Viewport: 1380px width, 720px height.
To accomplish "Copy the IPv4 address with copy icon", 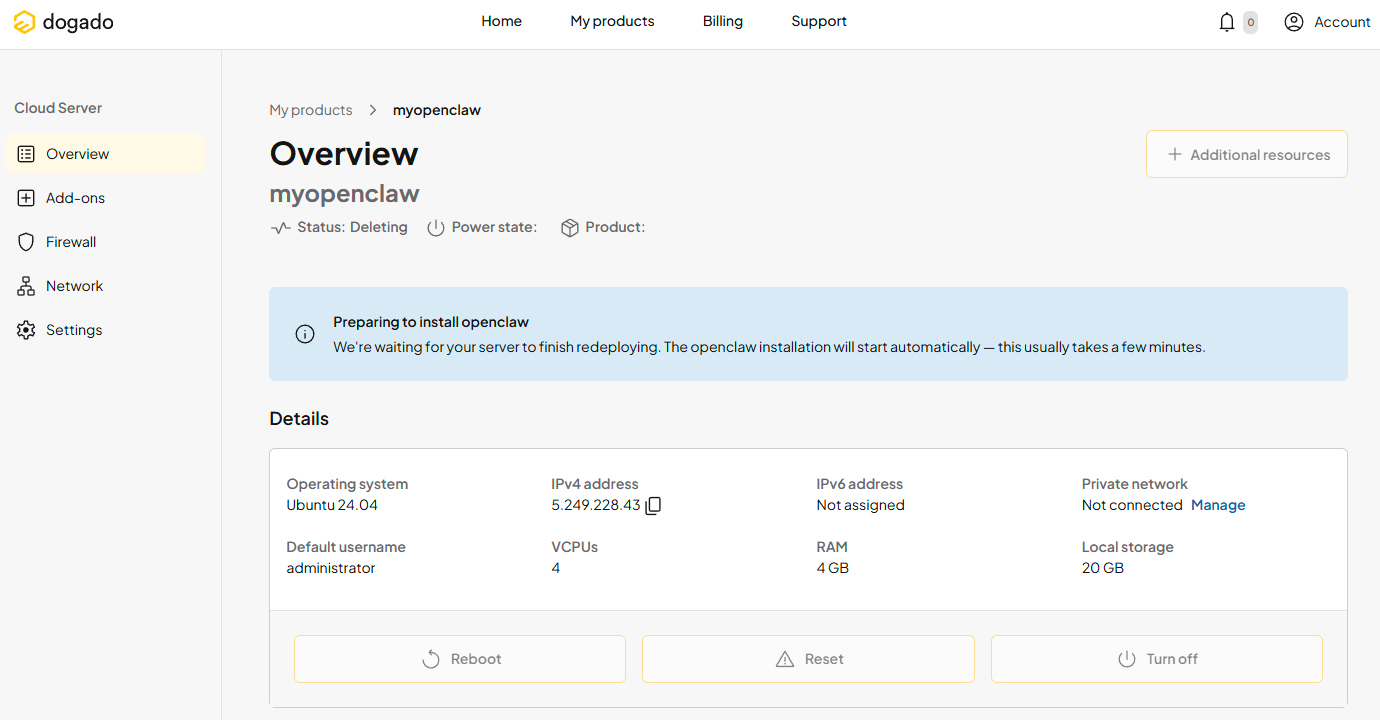I will click(x=653, y=505).
